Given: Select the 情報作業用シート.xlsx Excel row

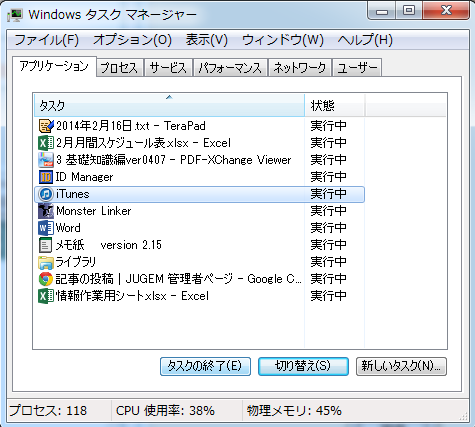Looking at the screenshot, I should (x=199, y=296).
